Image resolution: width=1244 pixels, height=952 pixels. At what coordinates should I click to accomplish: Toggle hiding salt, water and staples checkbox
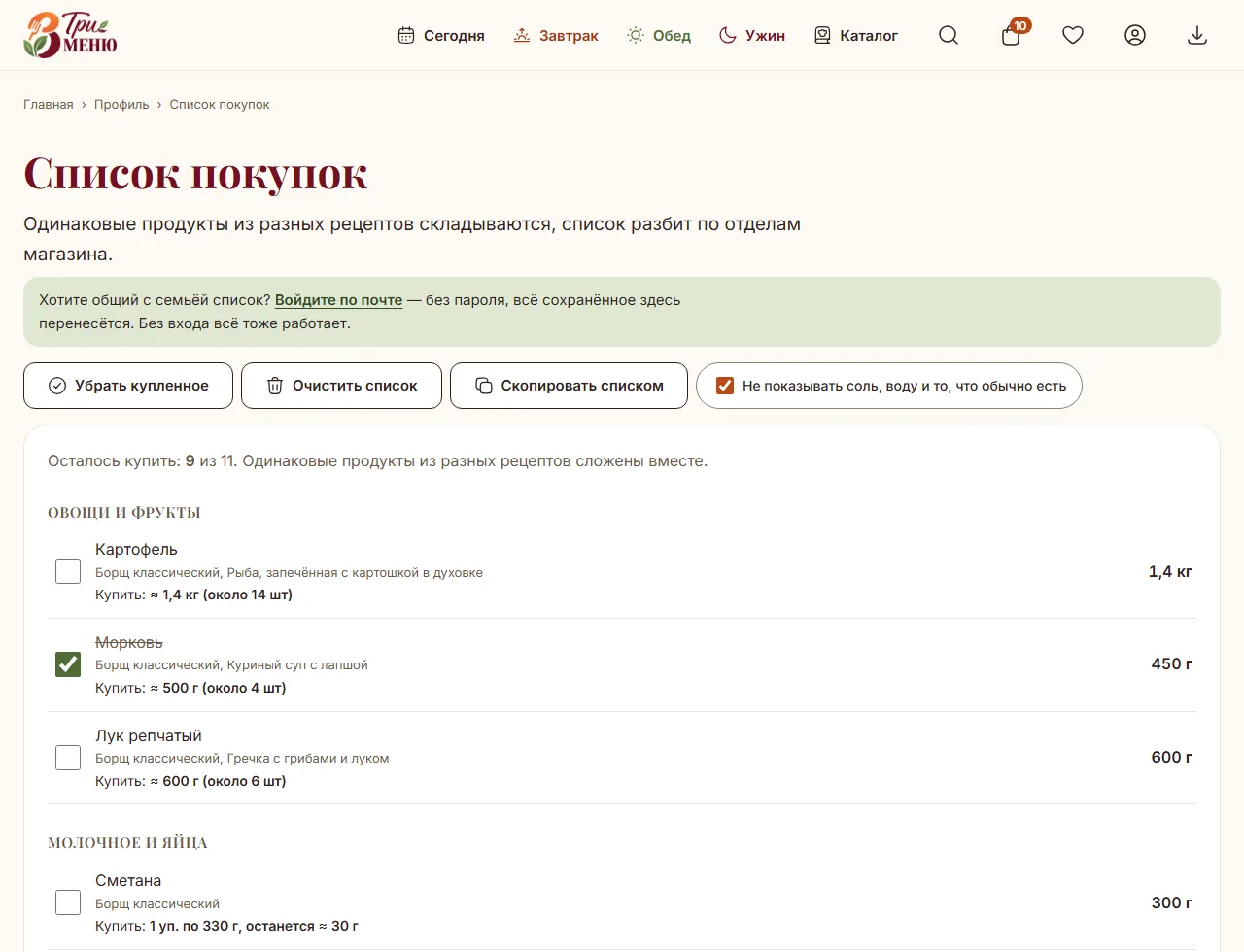(725, 386)
